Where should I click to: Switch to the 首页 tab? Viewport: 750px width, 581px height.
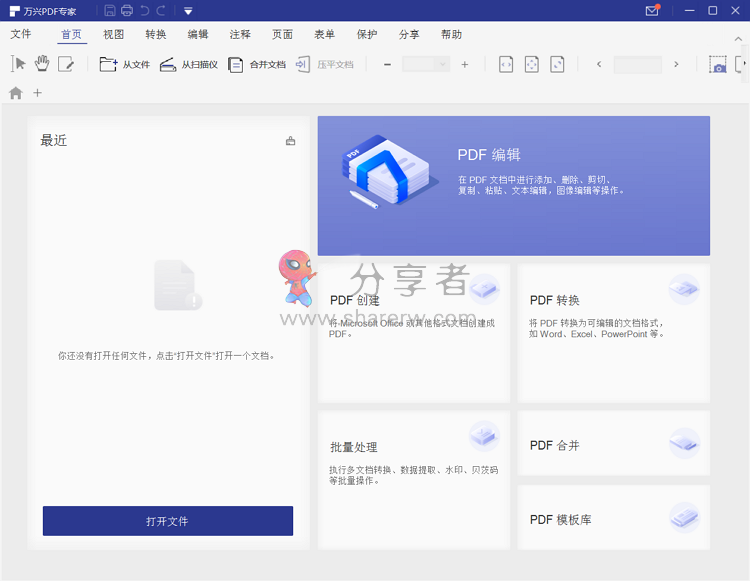(72, 34)
